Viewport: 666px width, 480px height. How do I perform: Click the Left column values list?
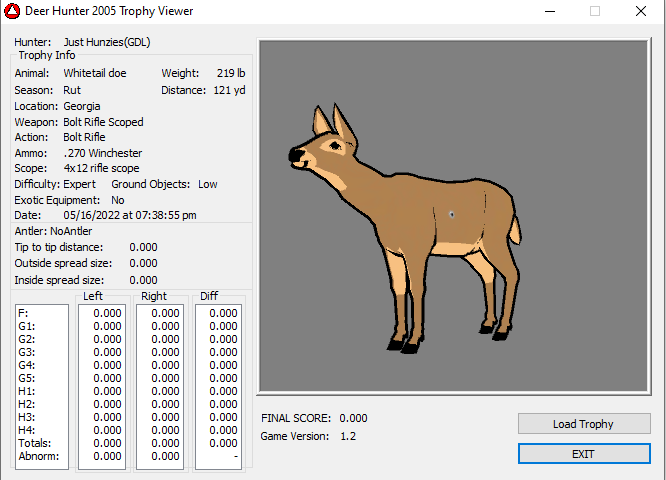tap(101, 385)
